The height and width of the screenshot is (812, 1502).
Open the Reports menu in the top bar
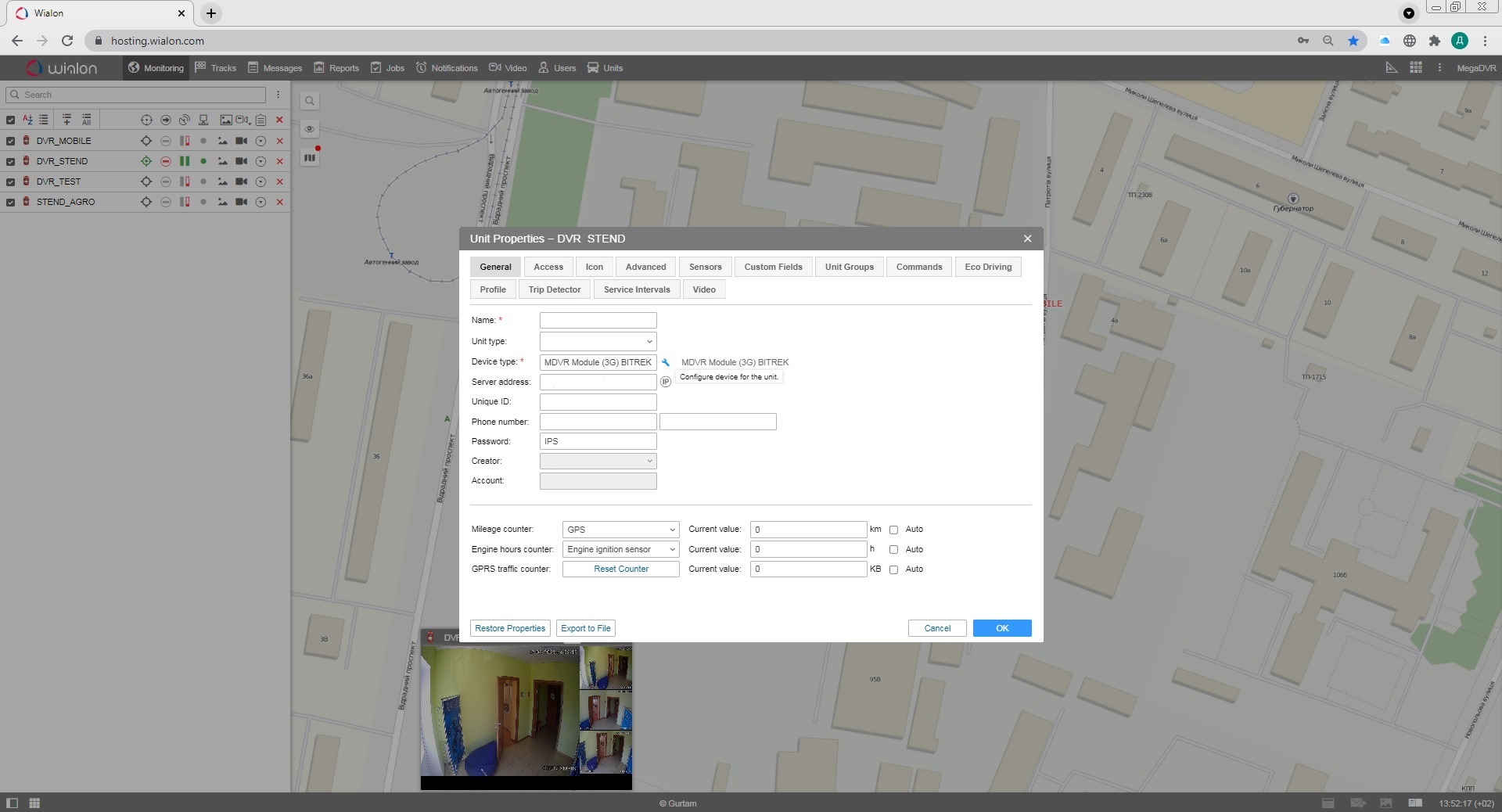[x=336, y=68]
